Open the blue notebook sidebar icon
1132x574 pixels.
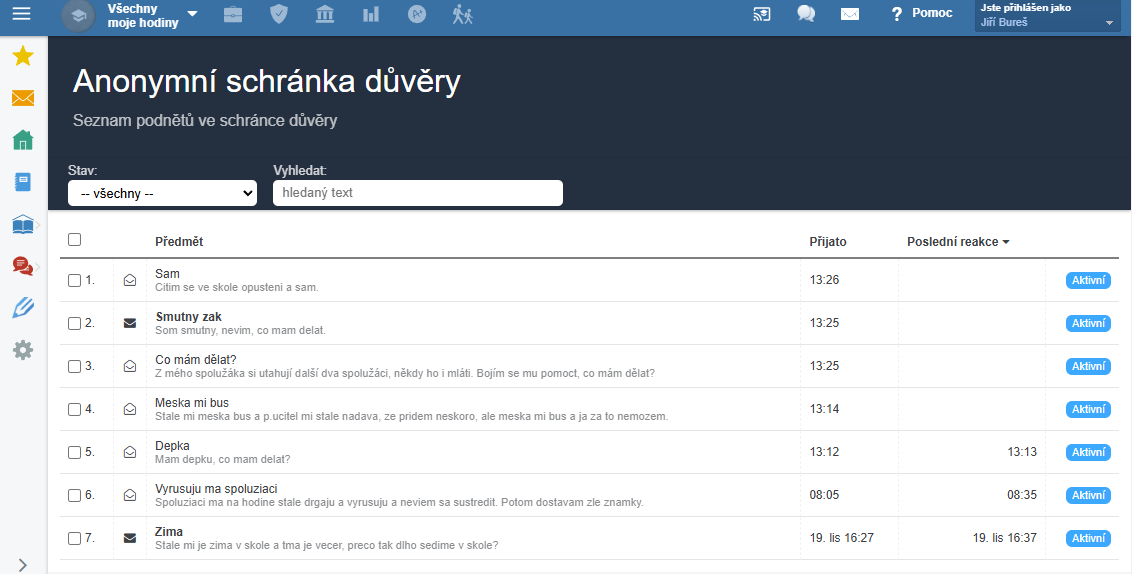point(23,182)
